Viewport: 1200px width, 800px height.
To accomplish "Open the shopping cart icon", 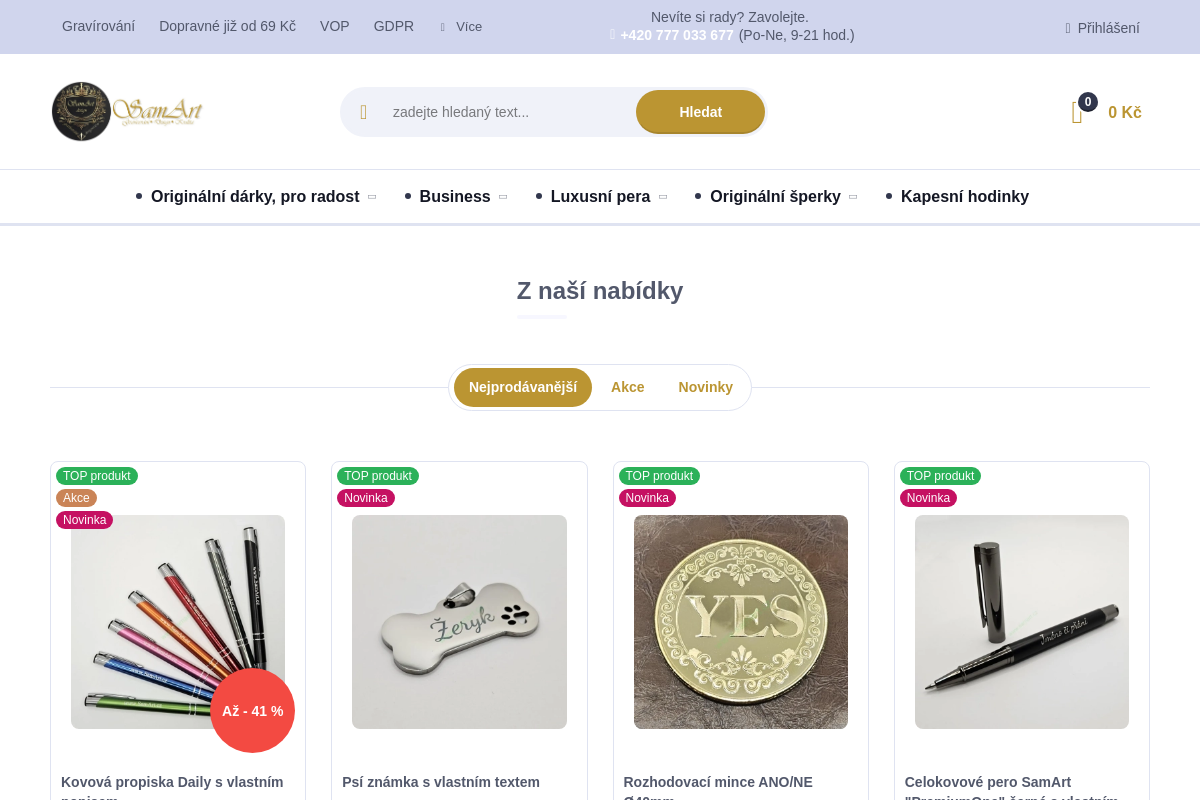I will click(1077, 113).
